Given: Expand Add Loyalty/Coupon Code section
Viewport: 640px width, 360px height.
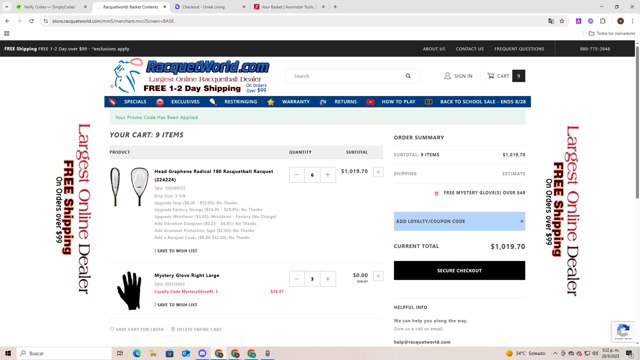Looking at the screenshot, I should pyautogui.click(x=459, y=221).
